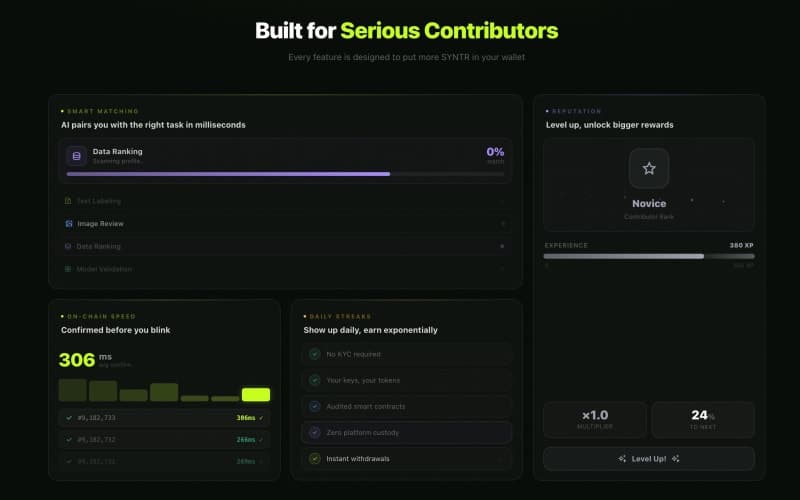Click the Text Labeling document icon
800x500 pixels.
point(68,201)
